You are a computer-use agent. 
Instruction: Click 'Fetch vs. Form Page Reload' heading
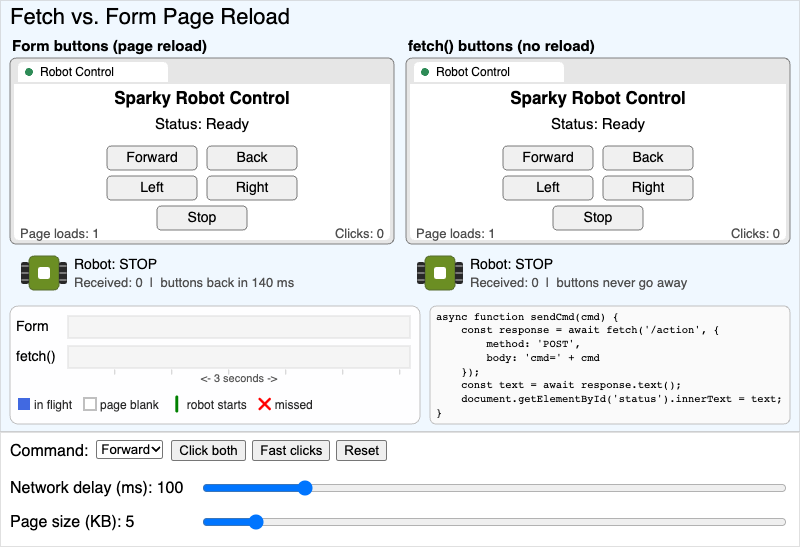(x=150, y=17)
